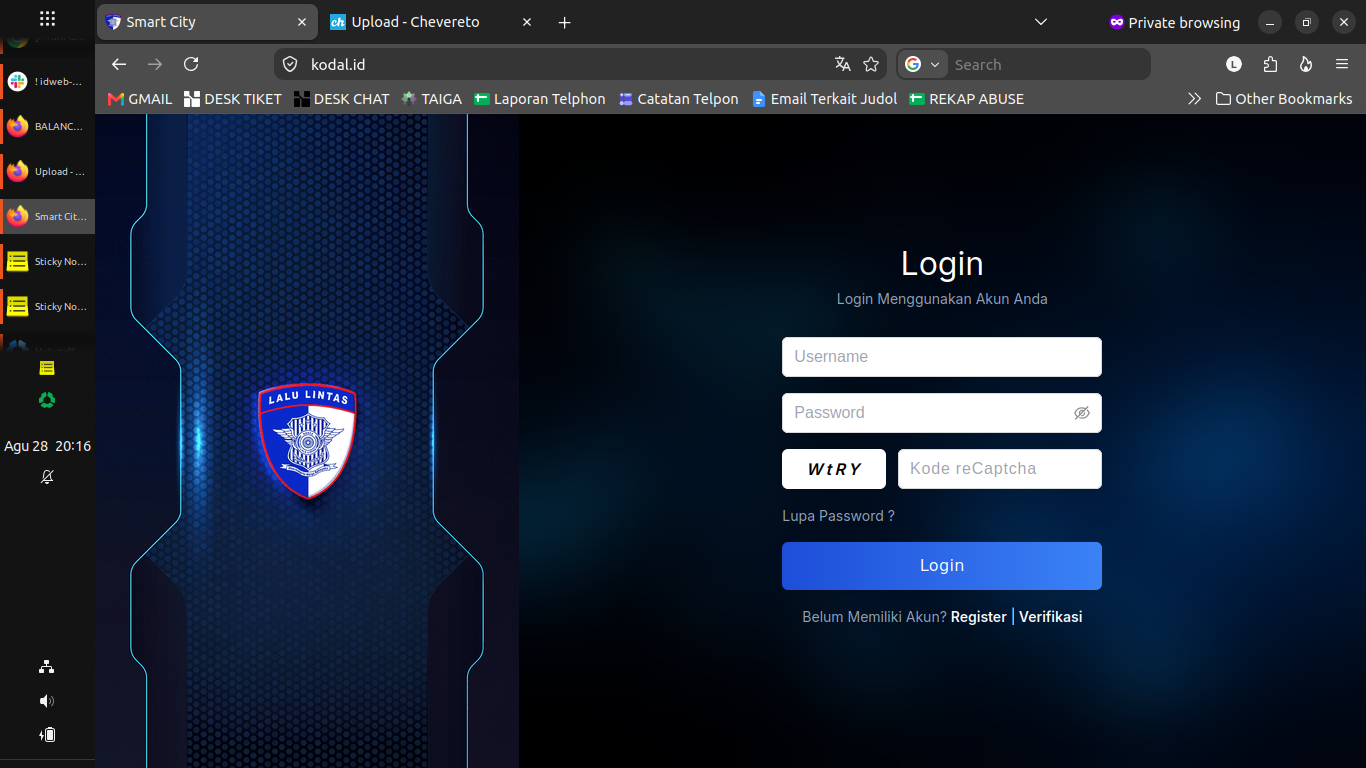
Task: Focus the Kode reCaptcha input field
Action: pos(1000,469)
